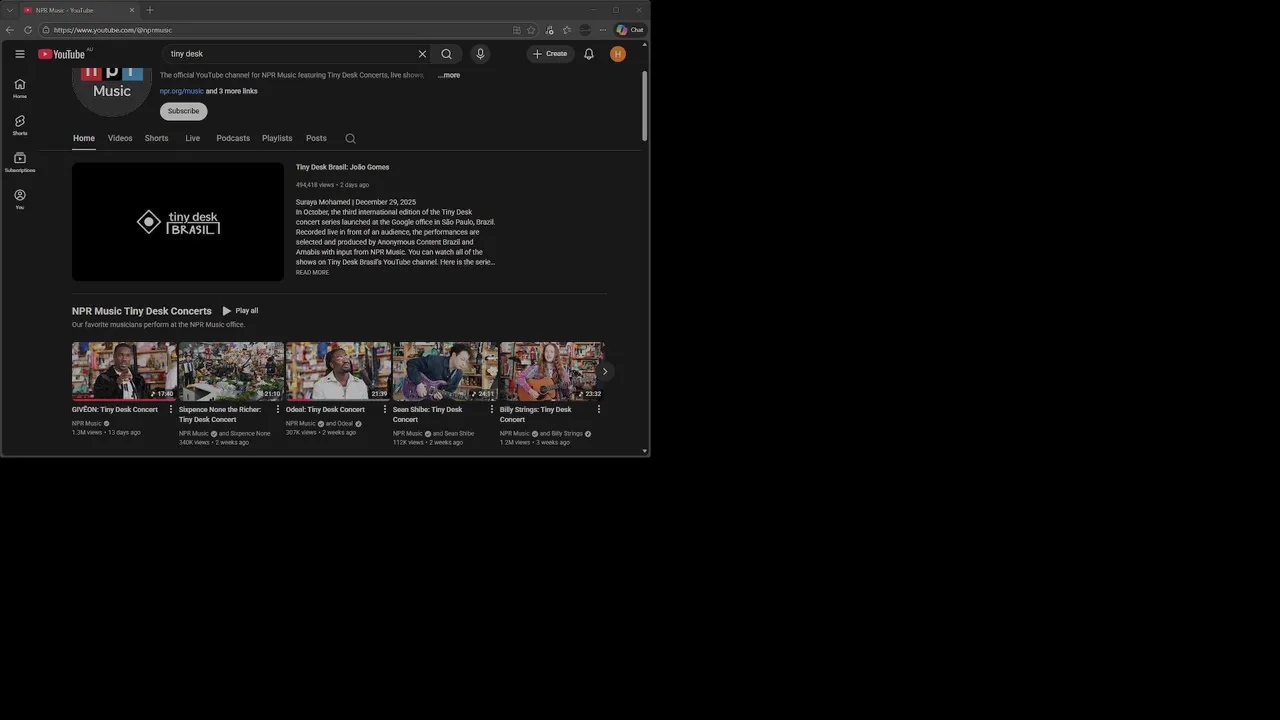Viewport: 1280px width, 720px height.
Task: Clear the search box with the X icon
Action: (422, 54)
